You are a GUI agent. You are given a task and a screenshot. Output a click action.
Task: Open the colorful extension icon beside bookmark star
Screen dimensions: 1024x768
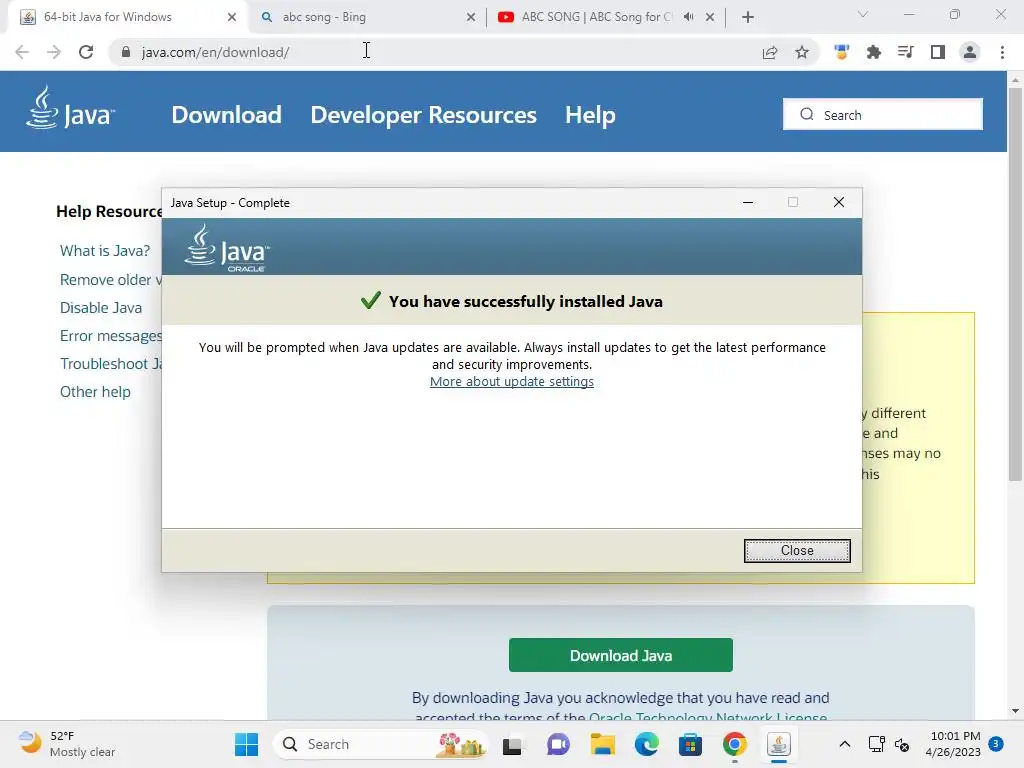[x=841, y=52]
